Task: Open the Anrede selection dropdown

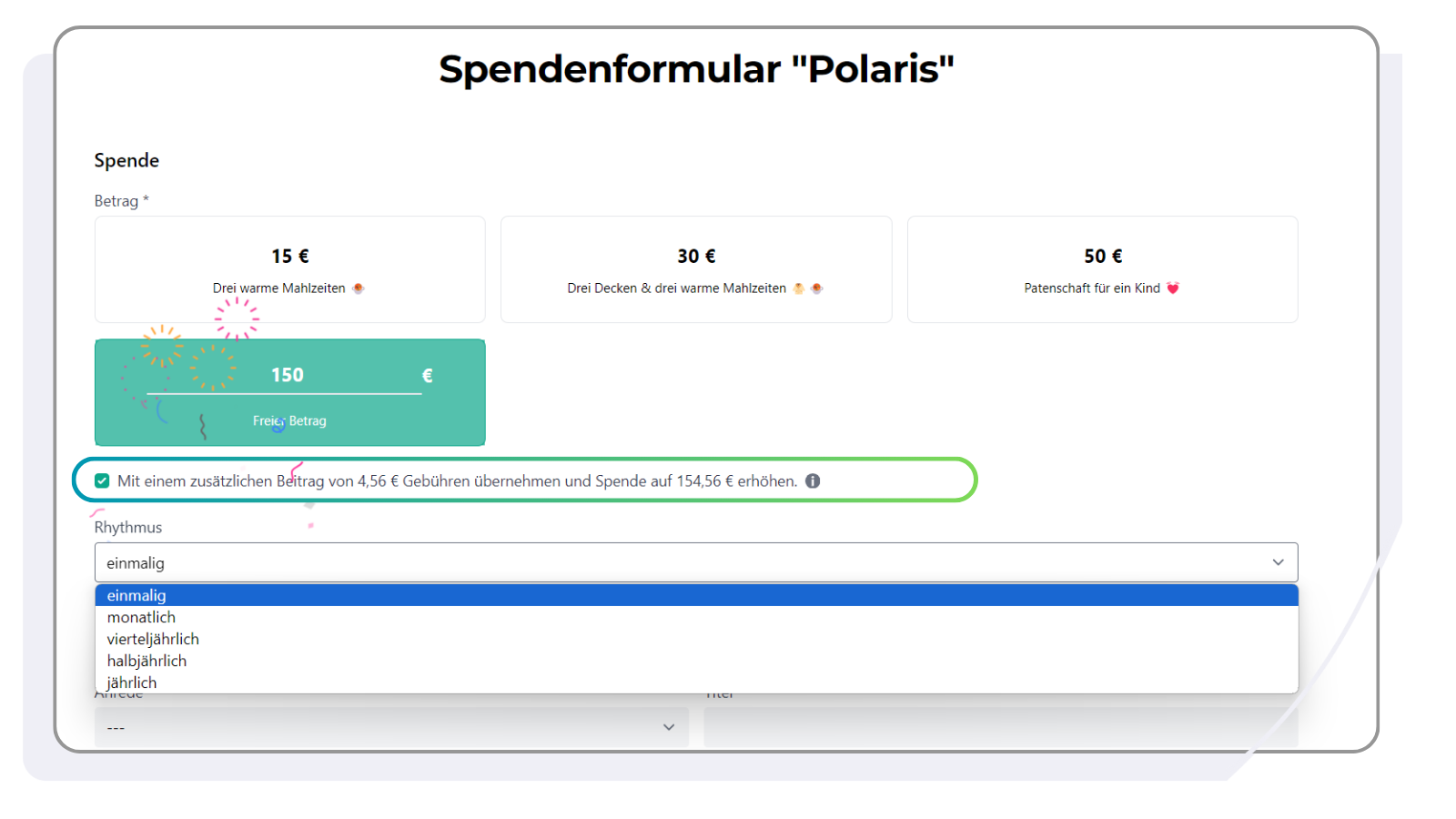Action: click(391, 726)
